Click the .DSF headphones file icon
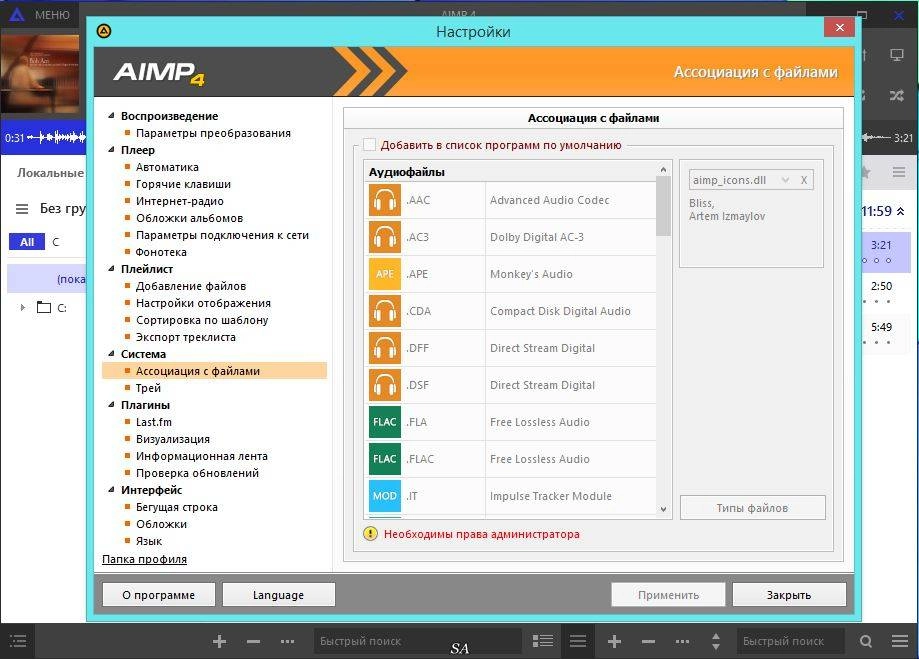Viewport: 919px width, 659px height. [384, 385]
